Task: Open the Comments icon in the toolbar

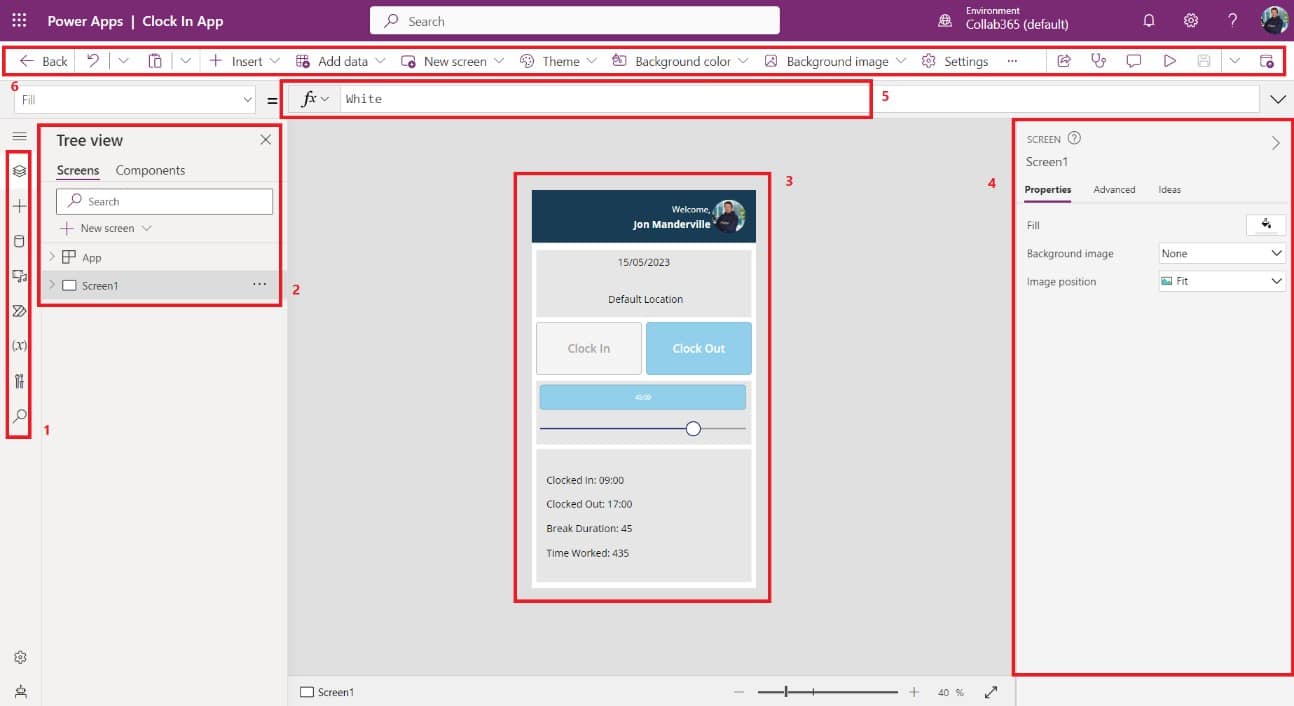Action: click(1134, 61)
